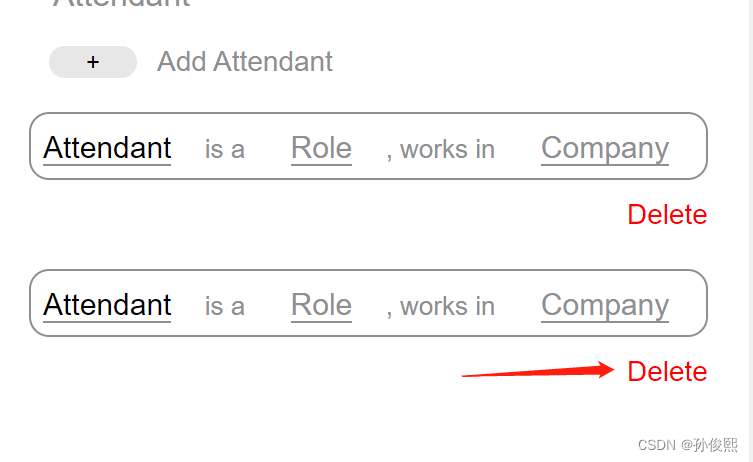This screenshot has width=753, height=462.
Task: Click the "is a" text in first row
Action: (x=225, y=149)
